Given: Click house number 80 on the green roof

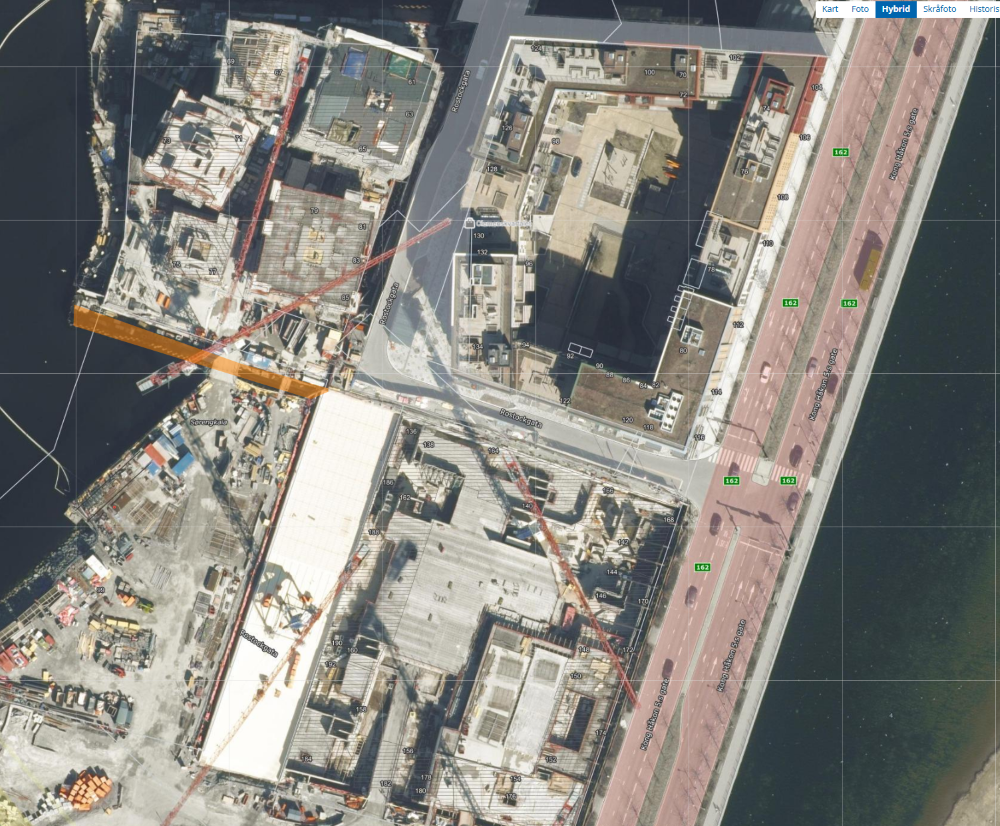Looking at the screenshot, I should (x=683, y=350).
